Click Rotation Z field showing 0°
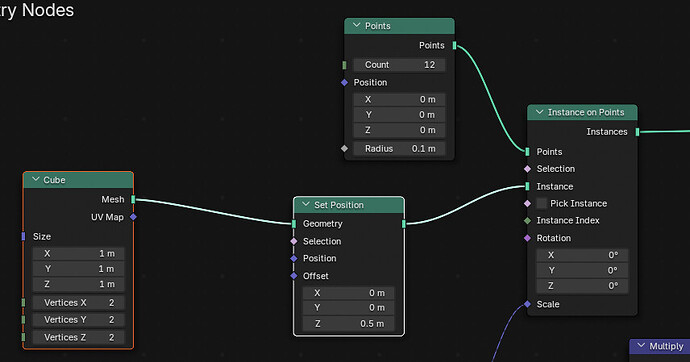The height and width of the screenshot is (362, 690). click(582, 286)
